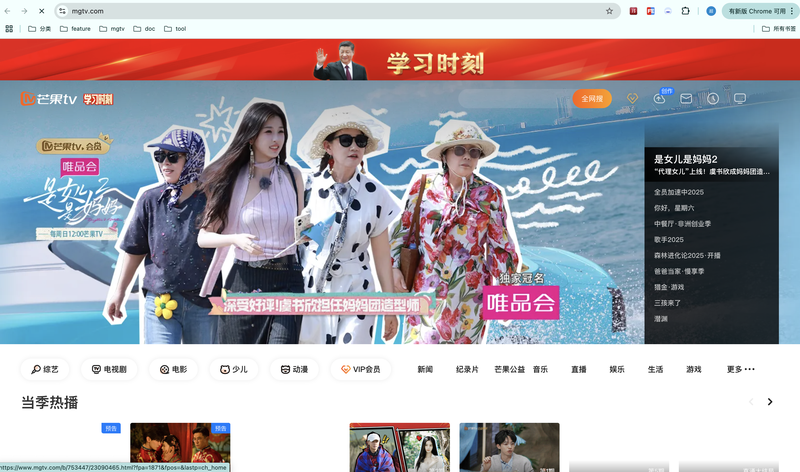Click the Chrome update available button
Image resolution: width=800 pixels, height=472 pixels.
tap(757, 11)
